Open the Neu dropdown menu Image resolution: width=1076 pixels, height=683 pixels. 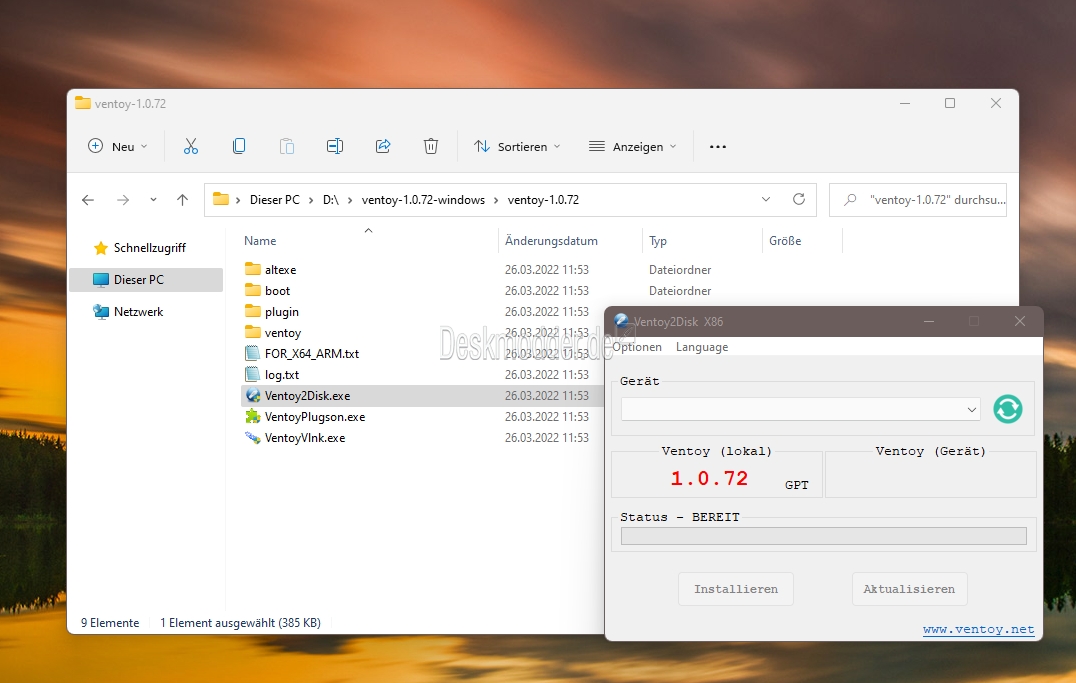point(118,146)
